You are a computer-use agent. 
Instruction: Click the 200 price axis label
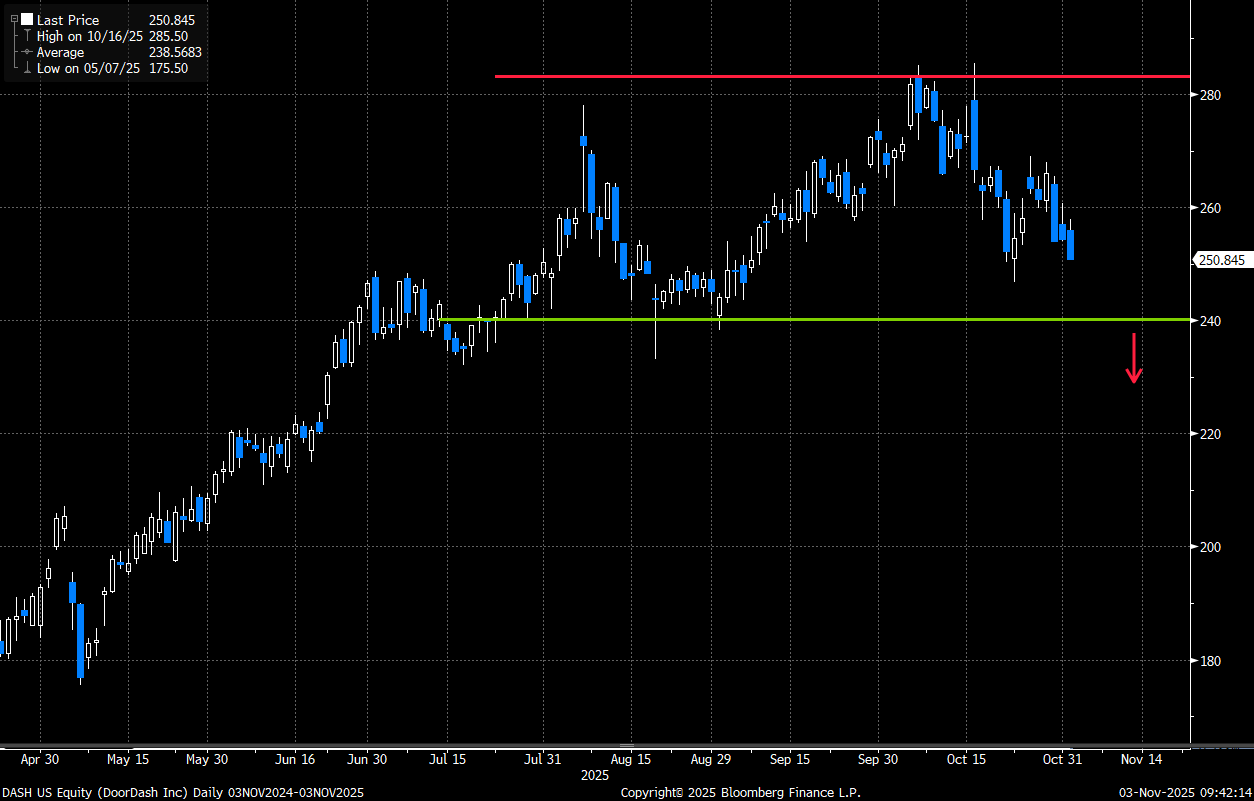click(1210, 547)
